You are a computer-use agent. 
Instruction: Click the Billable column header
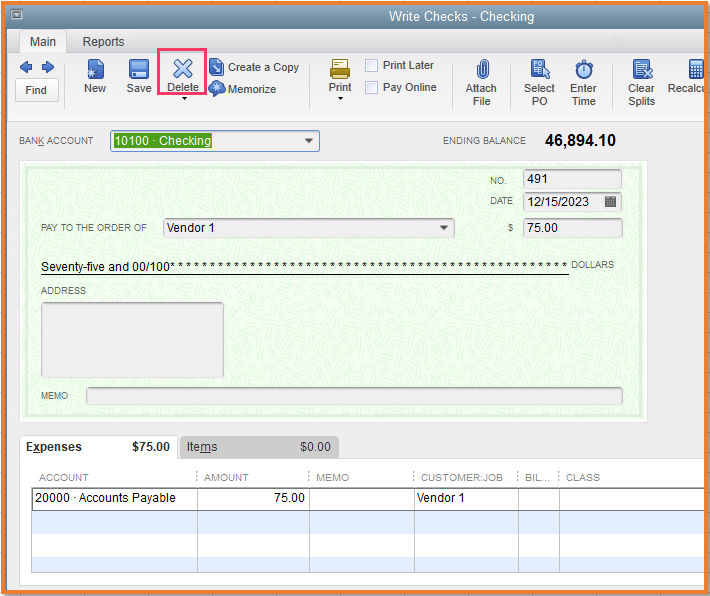tap(537, 477)
